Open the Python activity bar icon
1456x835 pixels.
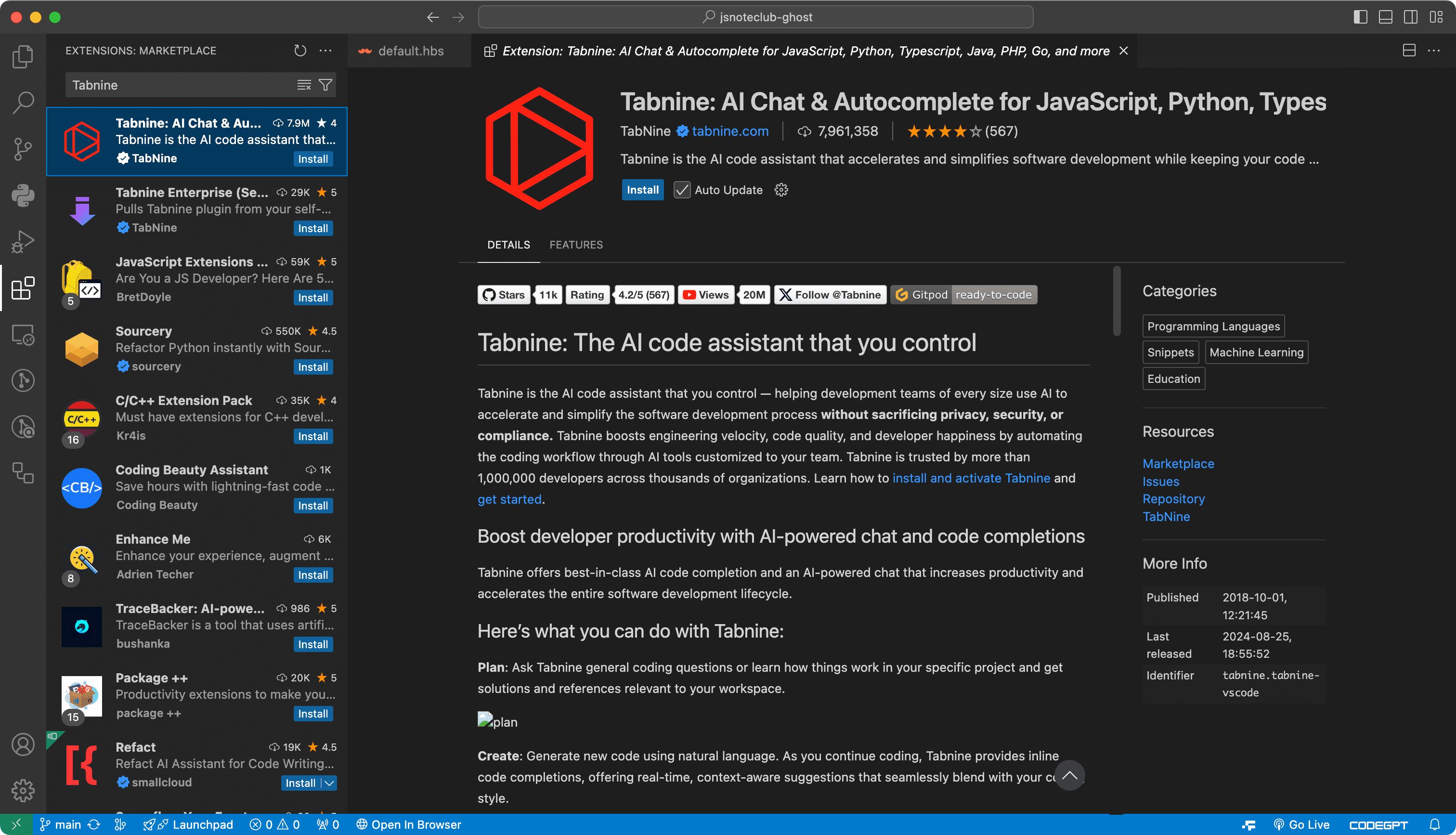coord(23,195)
